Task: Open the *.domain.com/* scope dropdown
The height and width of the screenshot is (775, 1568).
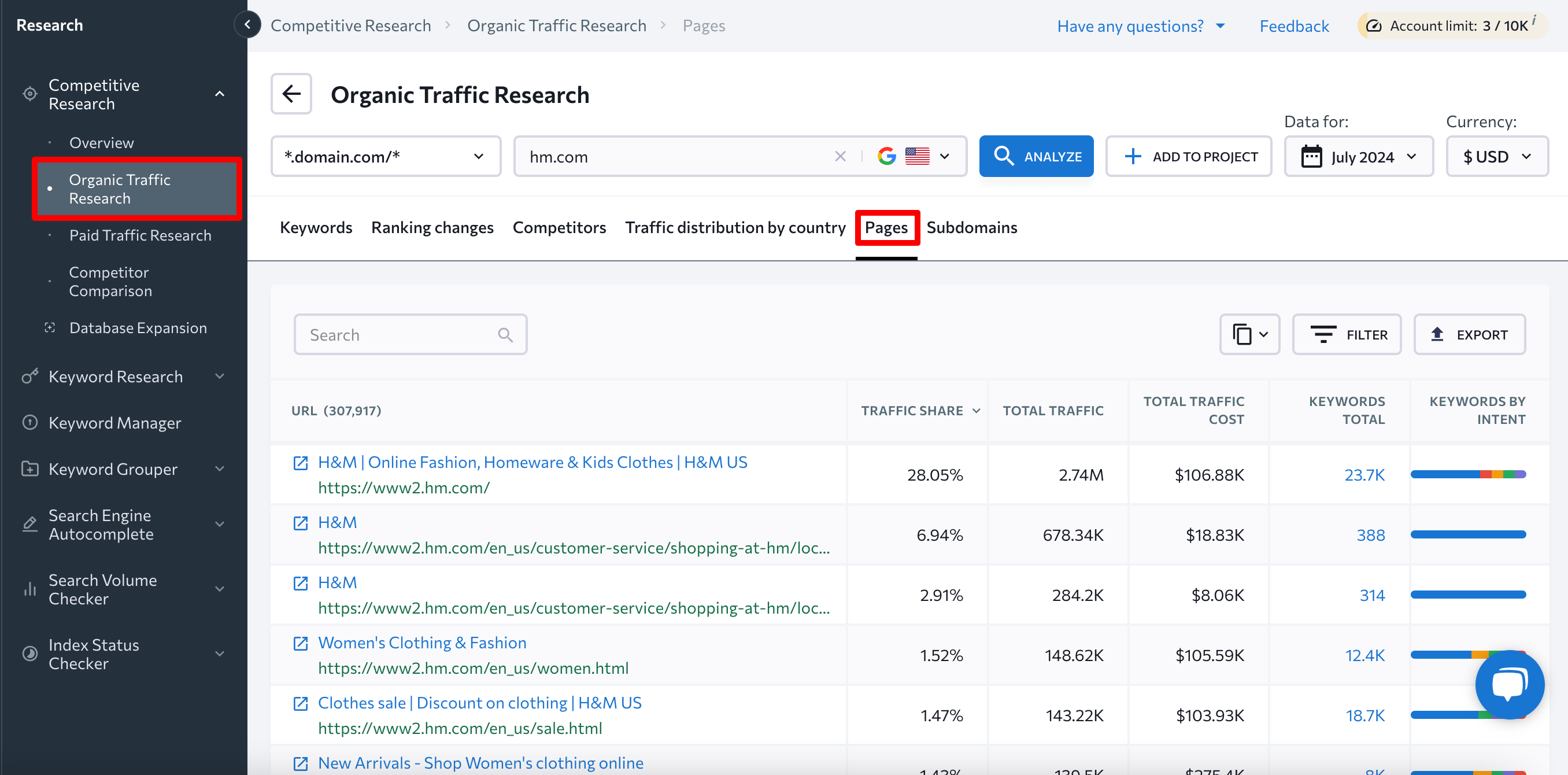Action: pos(386,157)
